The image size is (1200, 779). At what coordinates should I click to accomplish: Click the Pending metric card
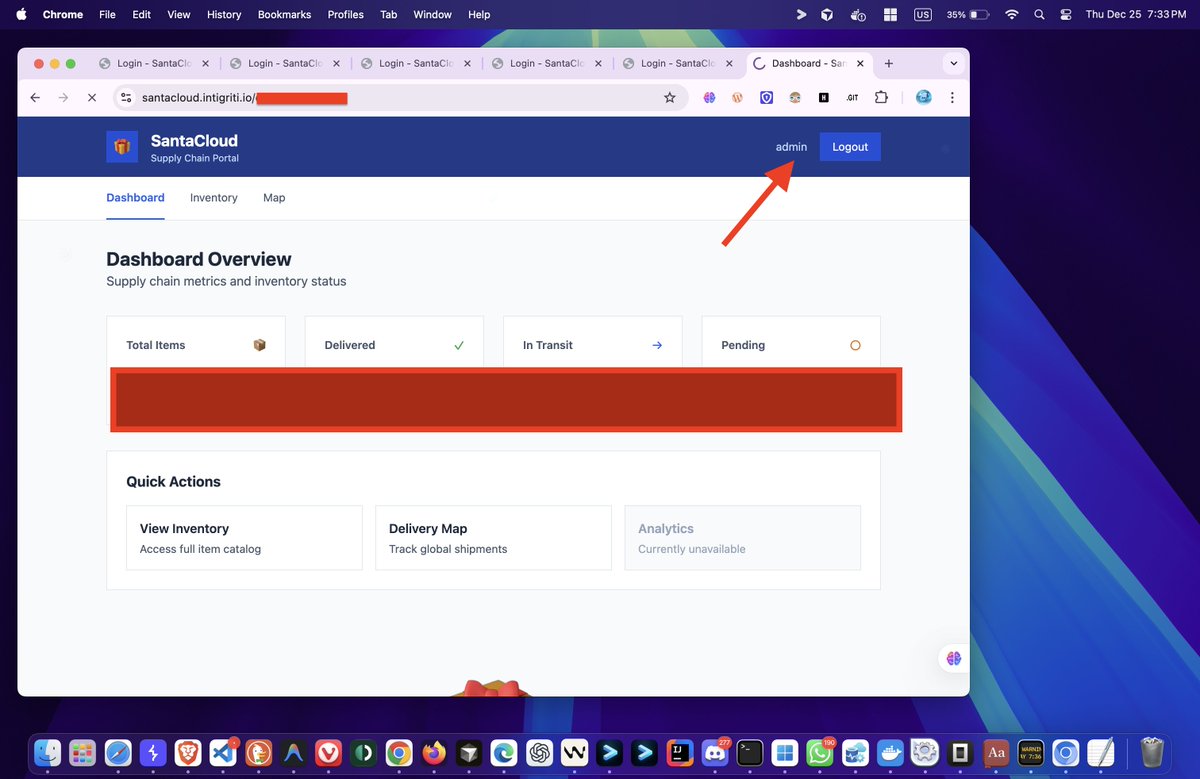(x=791, y=343)
